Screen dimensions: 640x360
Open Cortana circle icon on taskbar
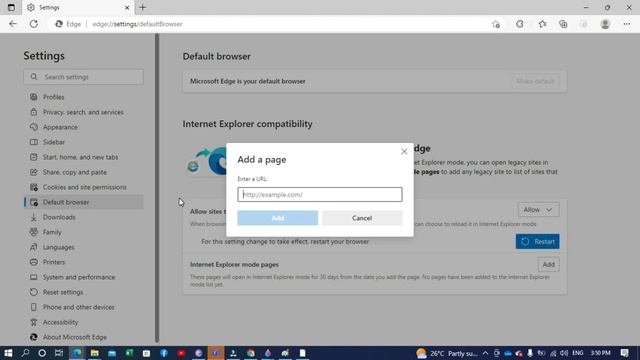42,353
